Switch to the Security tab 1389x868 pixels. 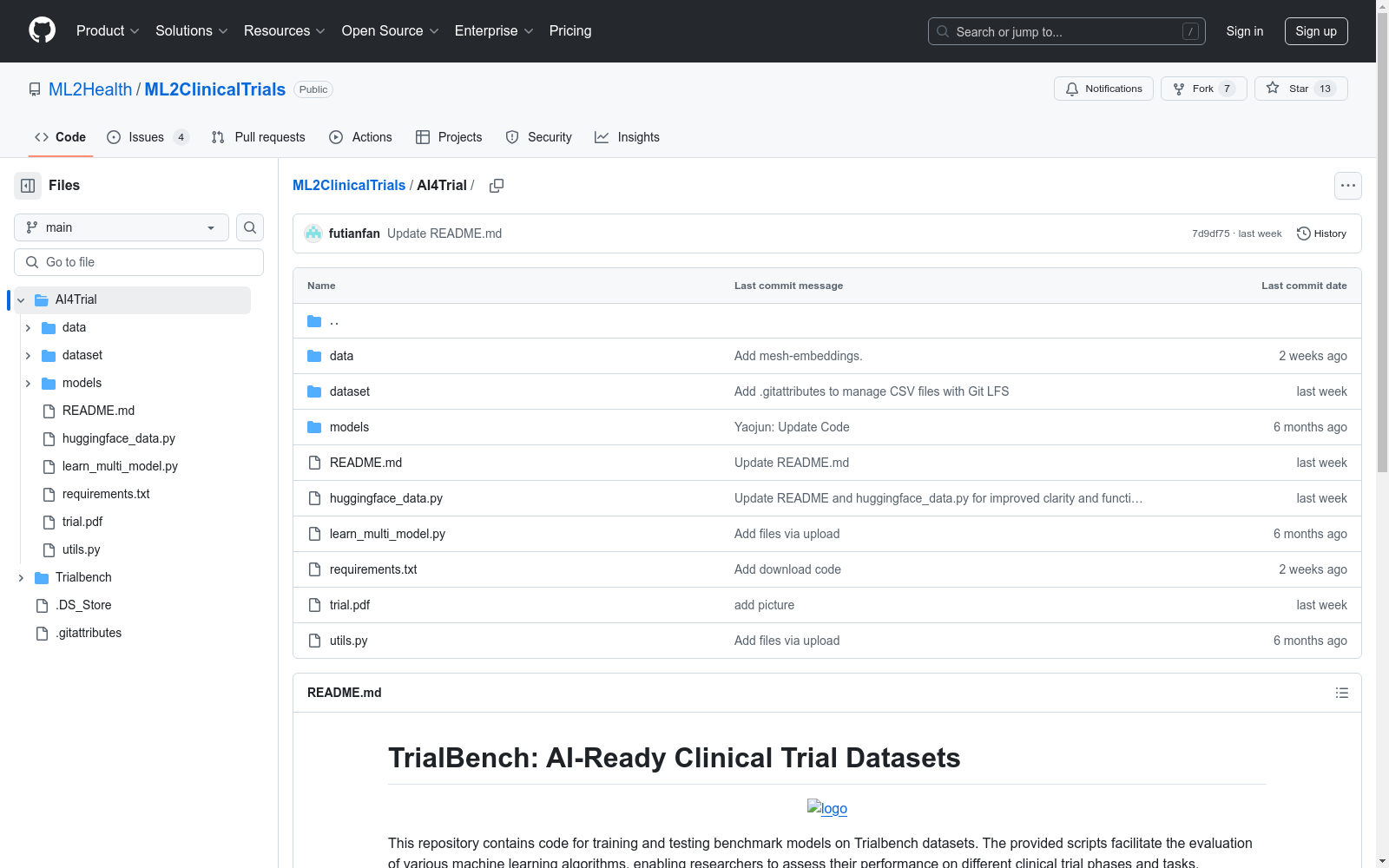click(x=538, y=137)
